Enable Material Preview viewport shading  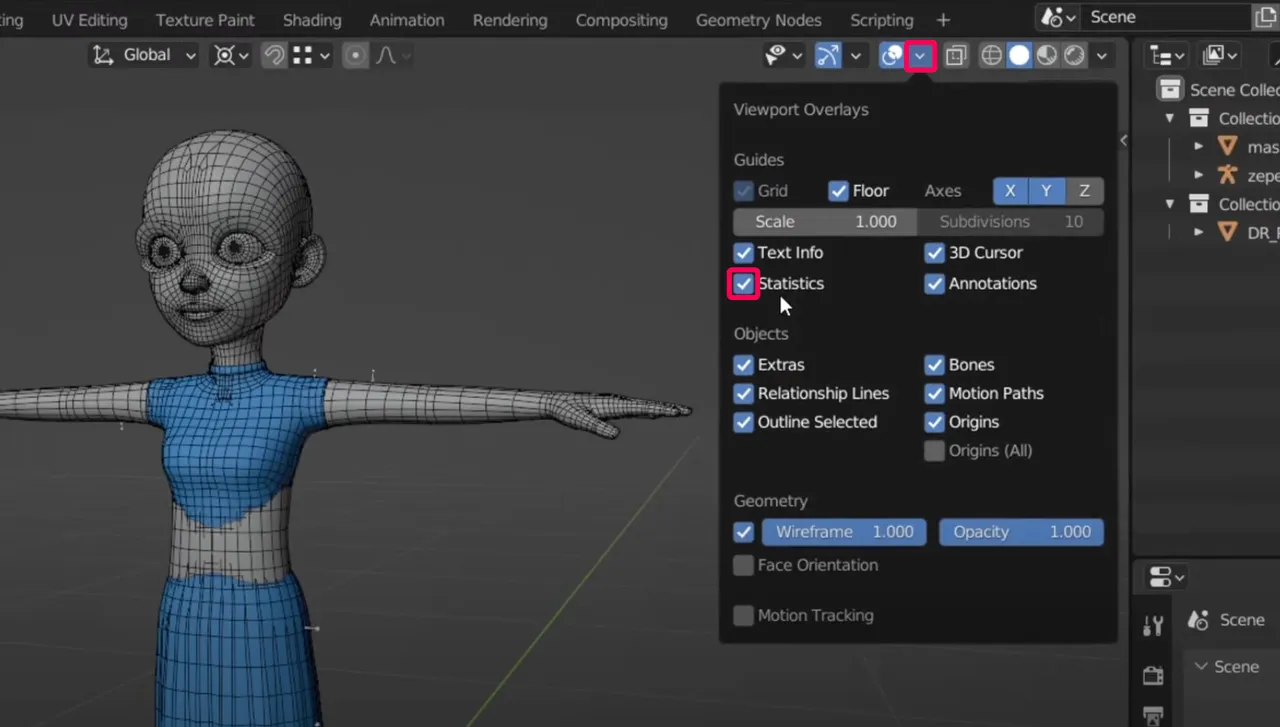coord(1046,55)
